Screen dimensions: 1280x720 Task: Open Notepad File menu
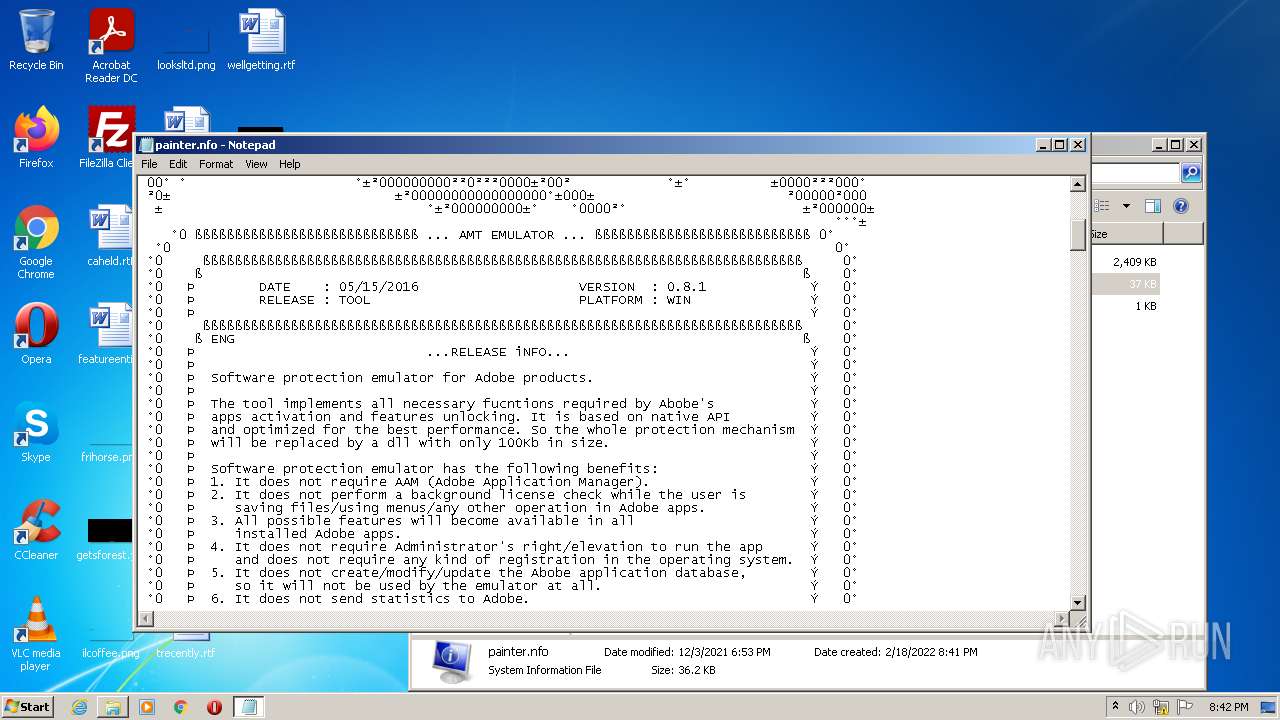149,164
